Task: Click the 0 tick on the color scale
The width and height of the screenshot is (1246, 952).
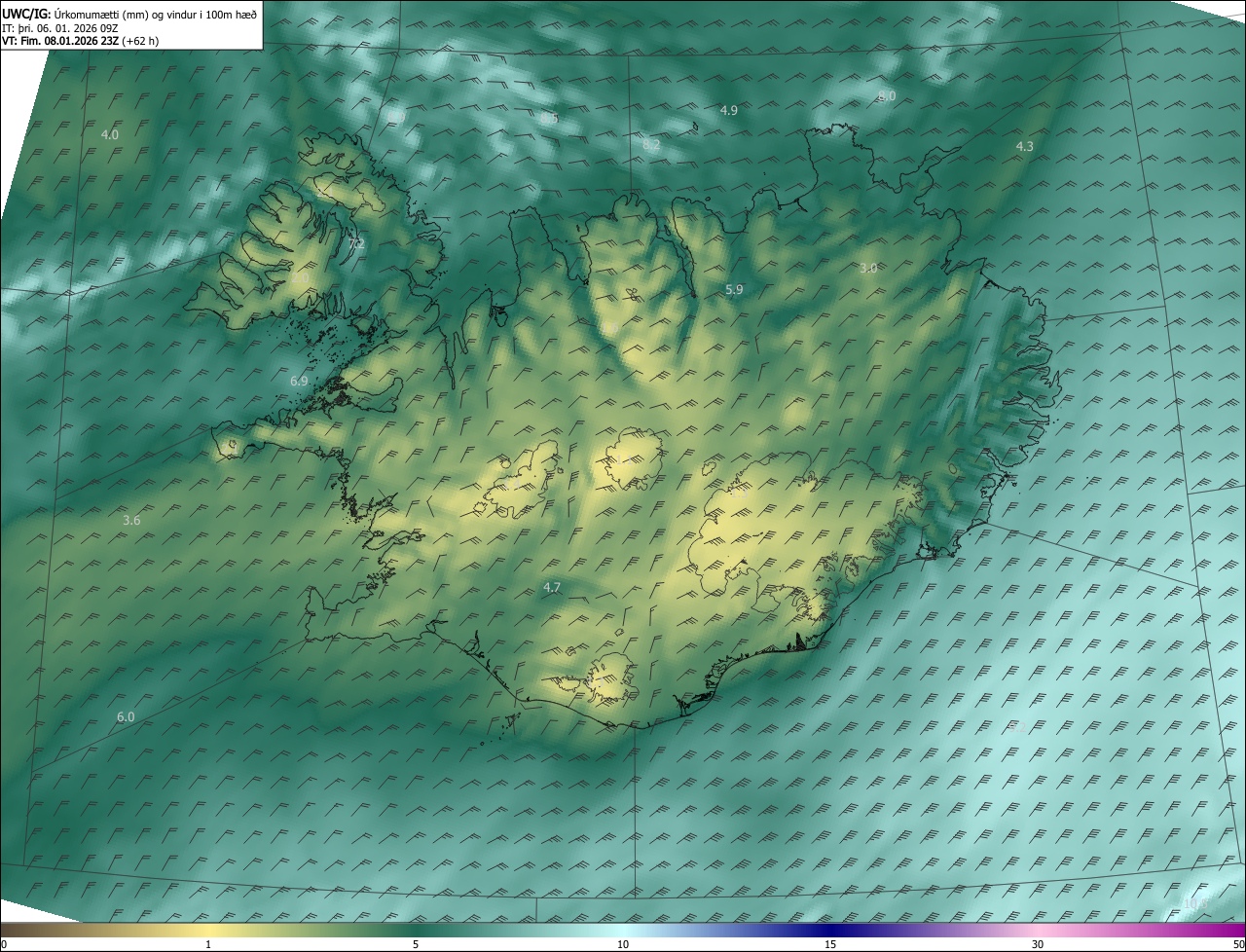Action: coord(3,944)
